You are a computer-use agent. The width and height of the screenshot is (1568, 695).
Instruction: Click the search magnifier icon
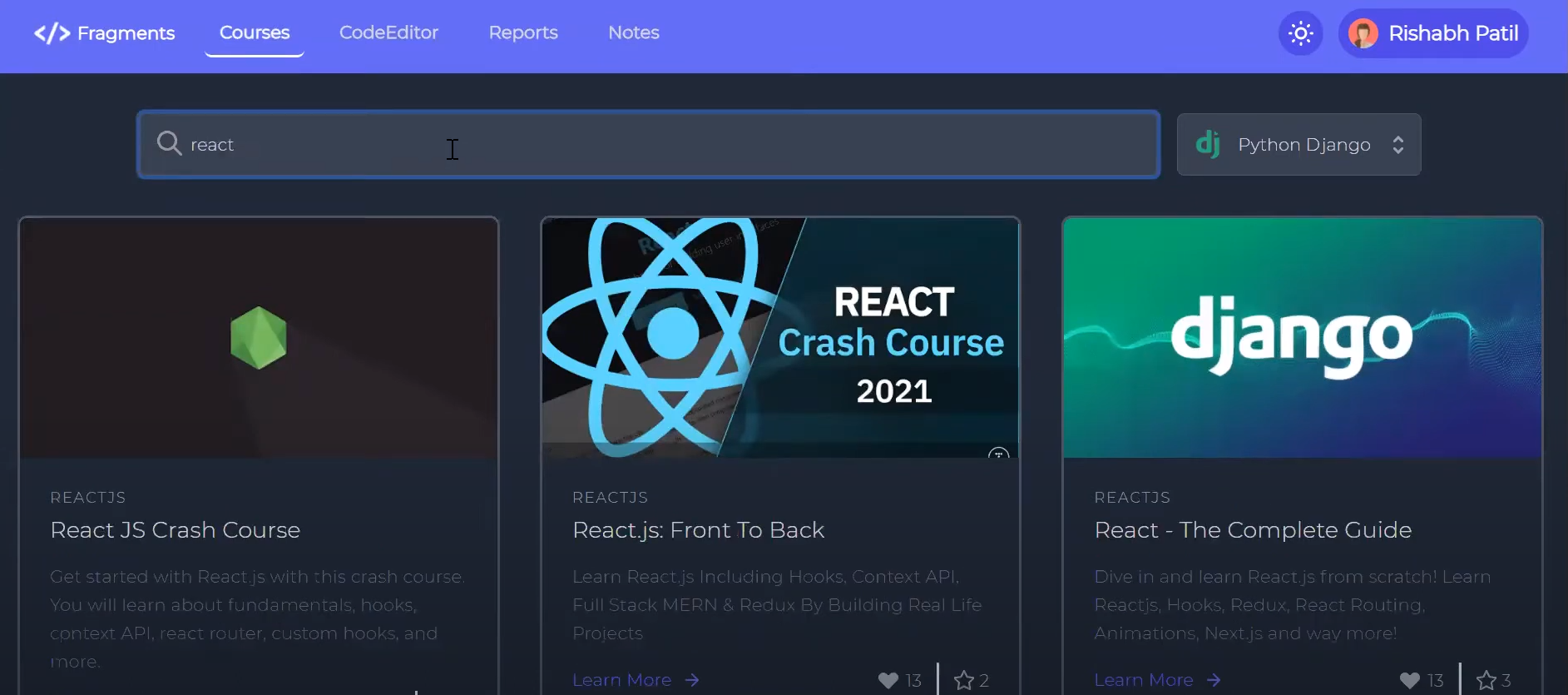click(x=169, y=143)
